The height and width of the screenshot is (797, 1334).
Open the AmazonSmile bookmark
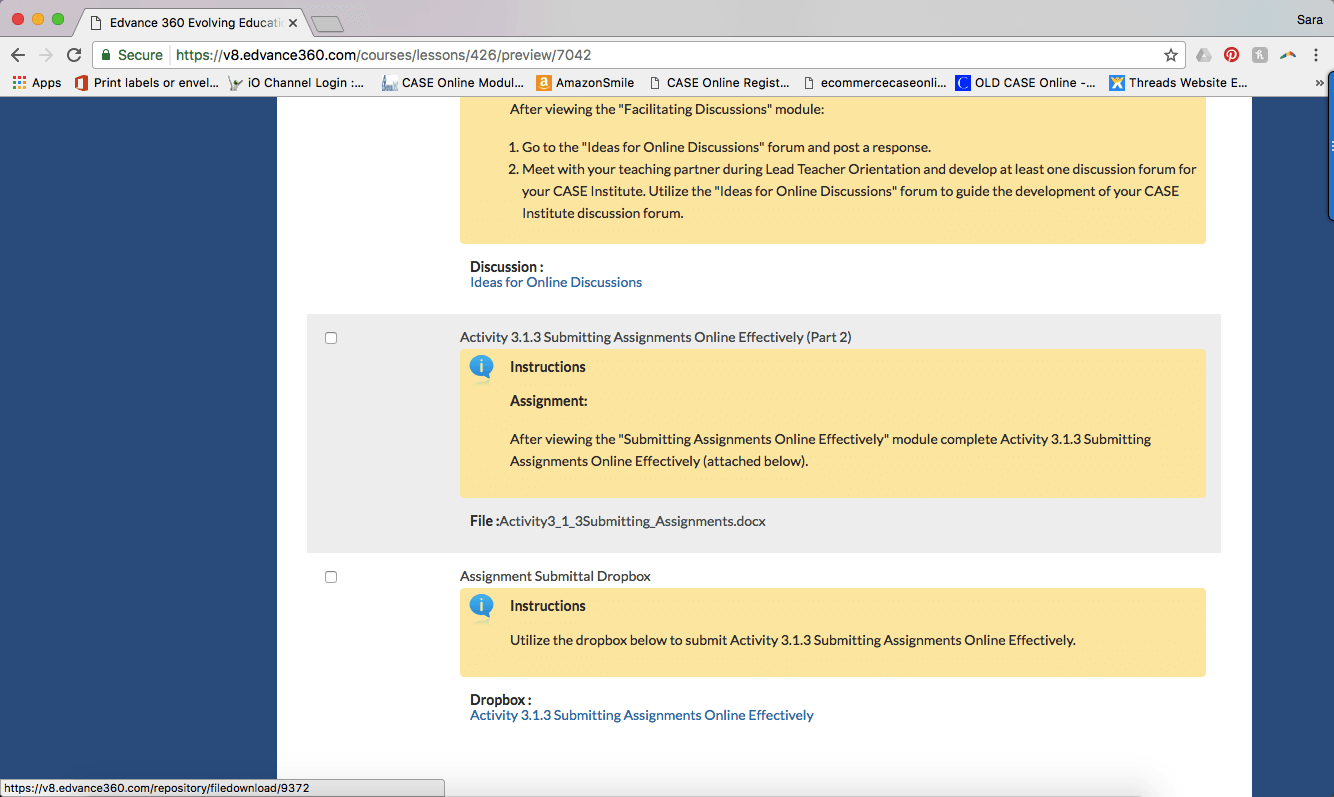pos(585,83)
